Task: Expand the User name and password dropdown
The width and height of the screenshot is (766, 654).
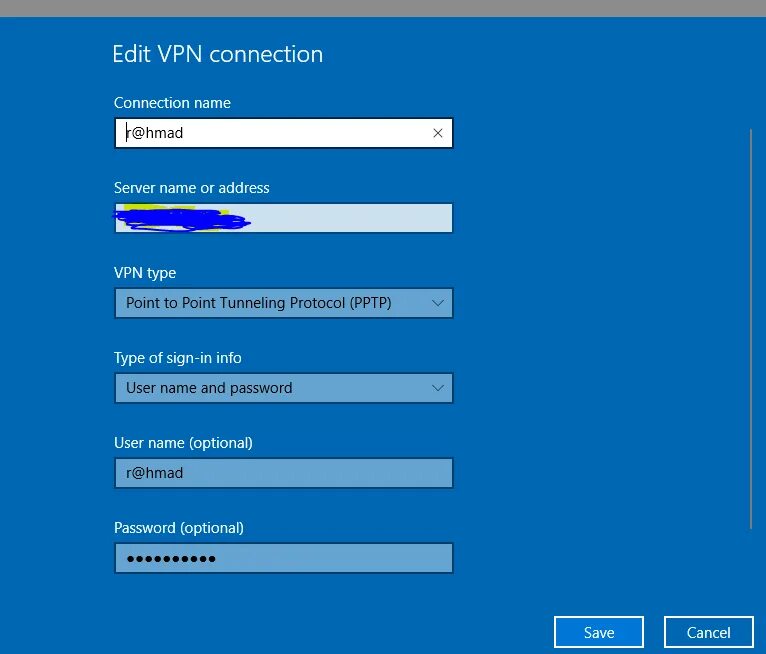Action: (283, 388)
